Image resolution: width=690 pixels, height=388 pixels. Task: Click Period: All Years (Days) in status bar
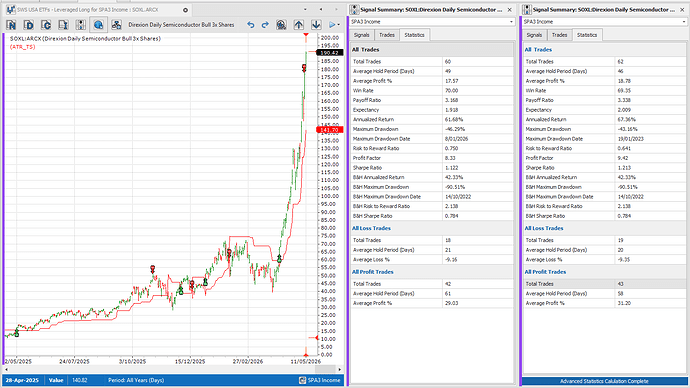[136, 381]
